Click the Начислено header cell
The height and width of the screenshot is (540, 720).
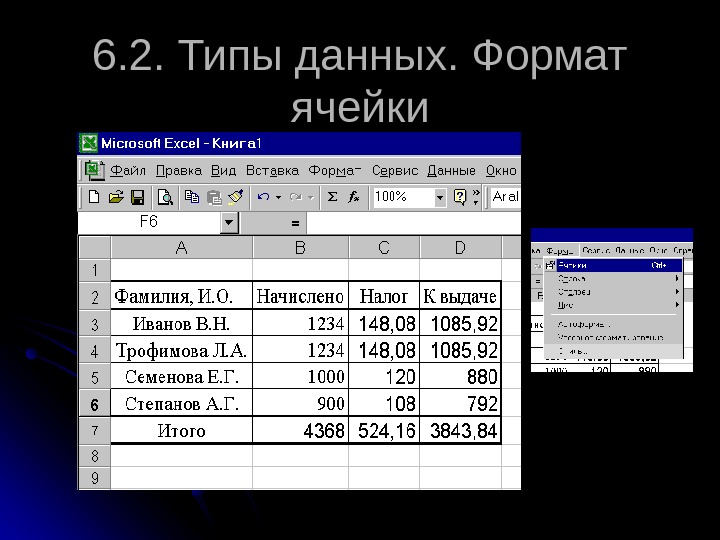(x=300, y=296)
